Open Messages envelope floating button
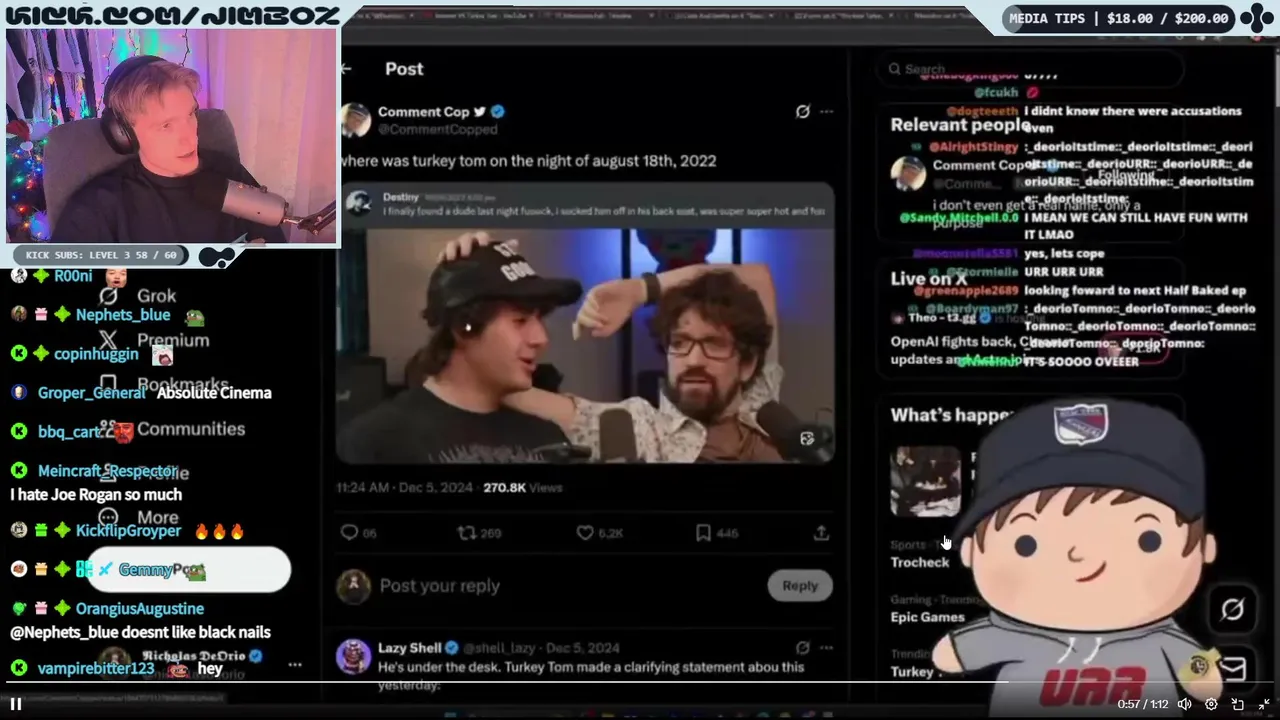Image resolution: width=1280 pixels, height=720 pixels. click(x=1232, y=668)
